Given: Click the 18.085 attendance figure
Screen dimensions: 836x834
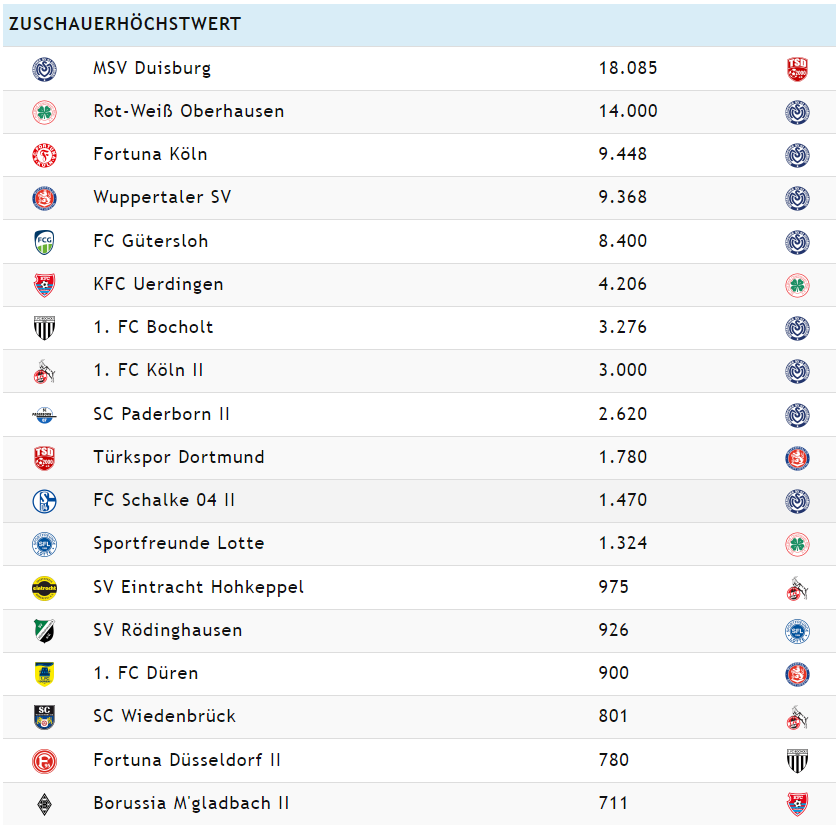Looking at the screenshot, I should (x=628, y=69).
